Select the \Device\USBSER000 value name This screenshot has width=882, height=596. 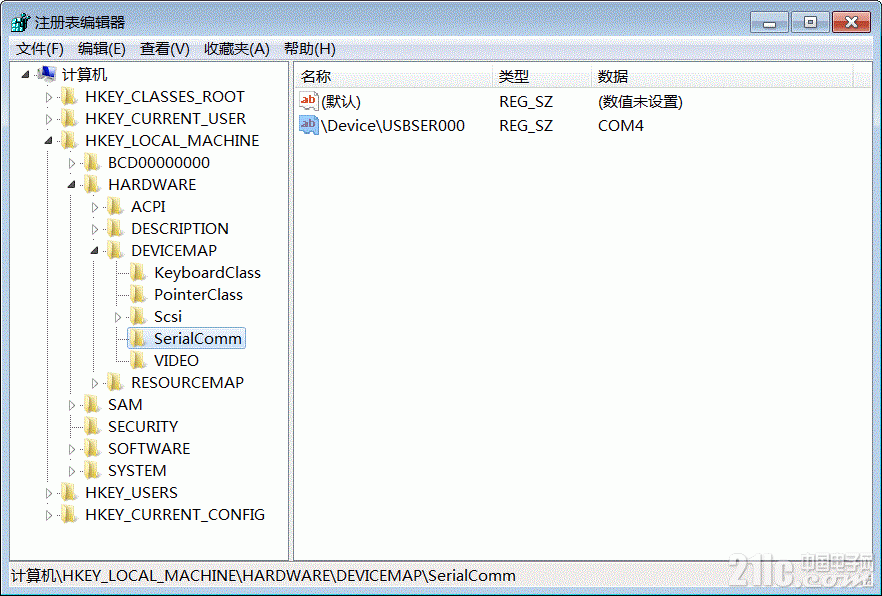[393, 125]
